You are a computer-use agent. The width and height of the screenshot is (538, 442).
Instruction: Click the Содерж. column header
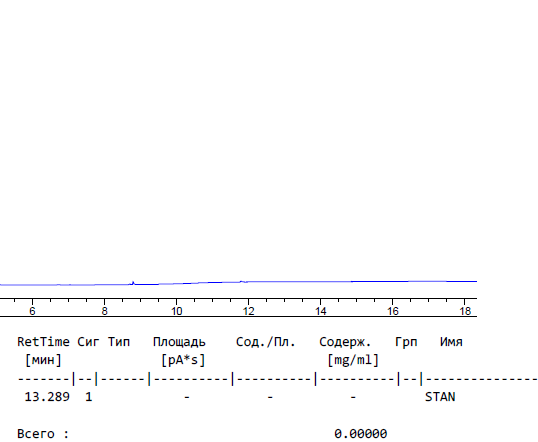coord(345,342)
